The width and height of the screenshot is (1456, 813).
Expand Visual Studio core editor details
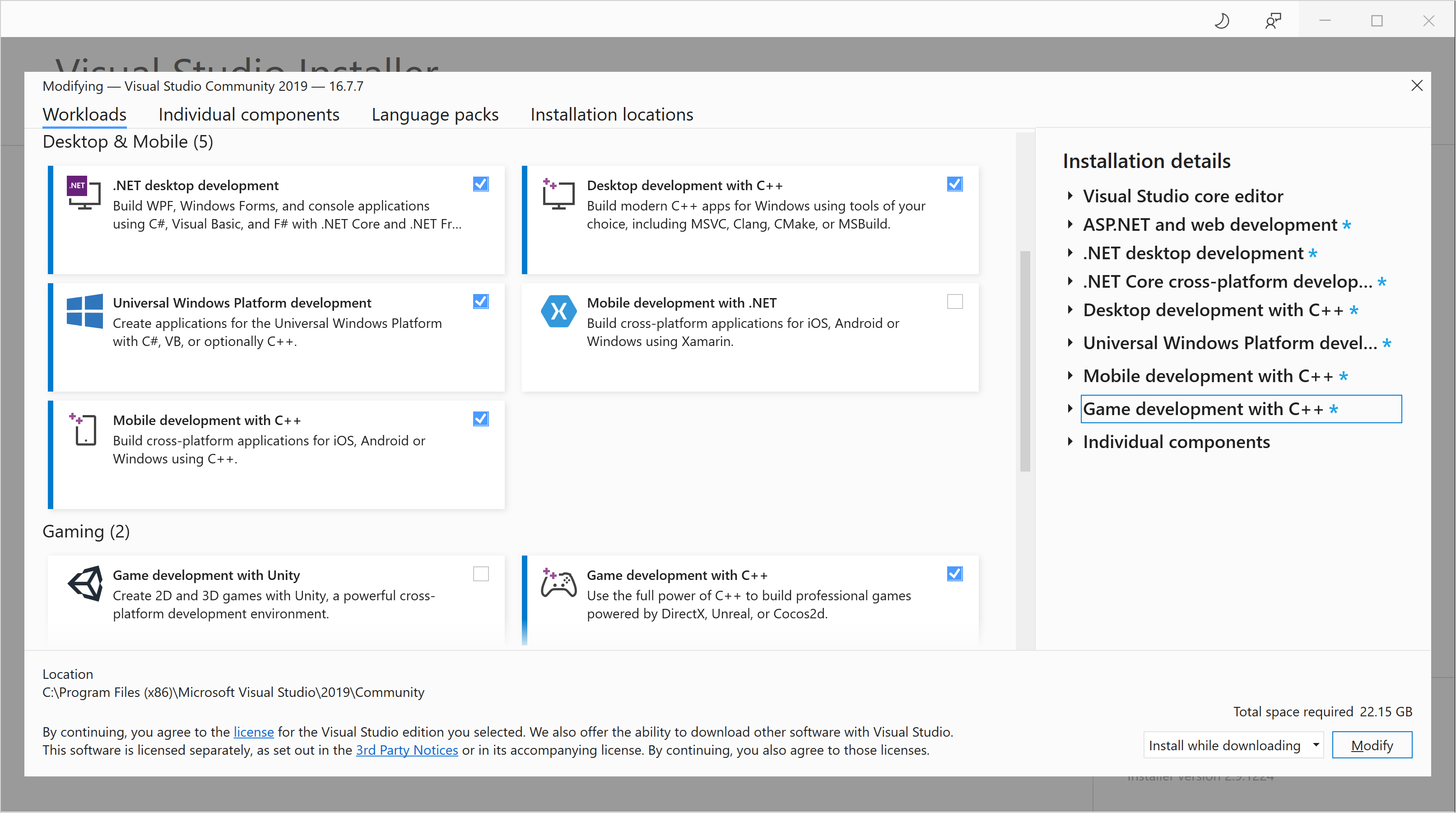[x=1070, y=196]
